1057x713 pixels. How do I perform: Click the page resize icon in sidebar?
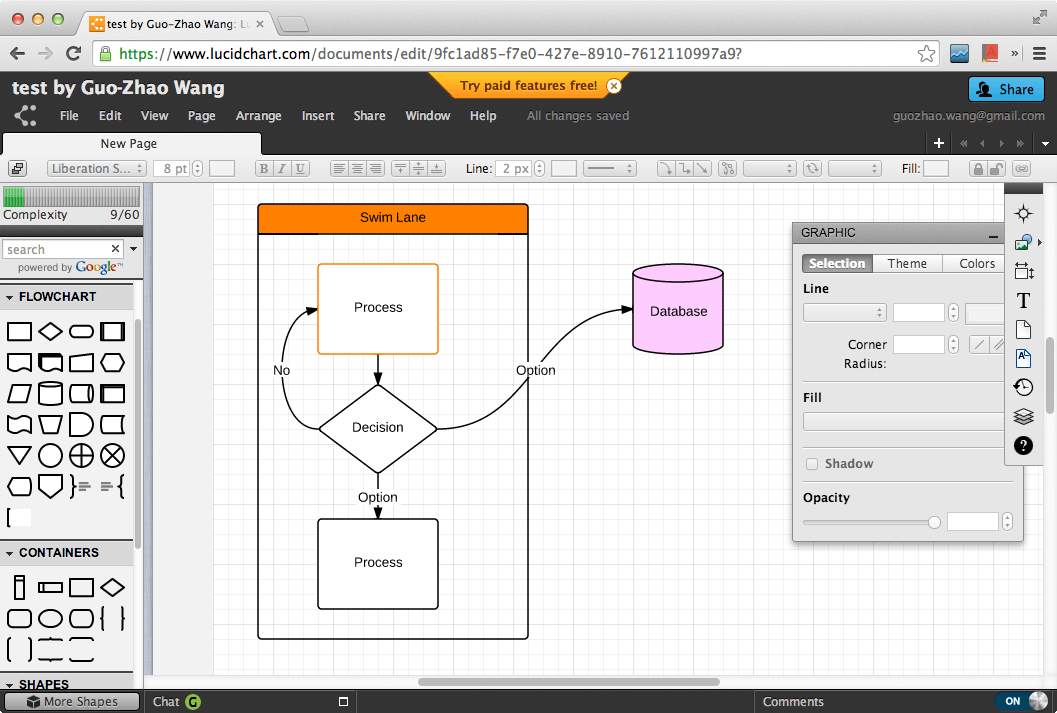(x=1023, y=270)
